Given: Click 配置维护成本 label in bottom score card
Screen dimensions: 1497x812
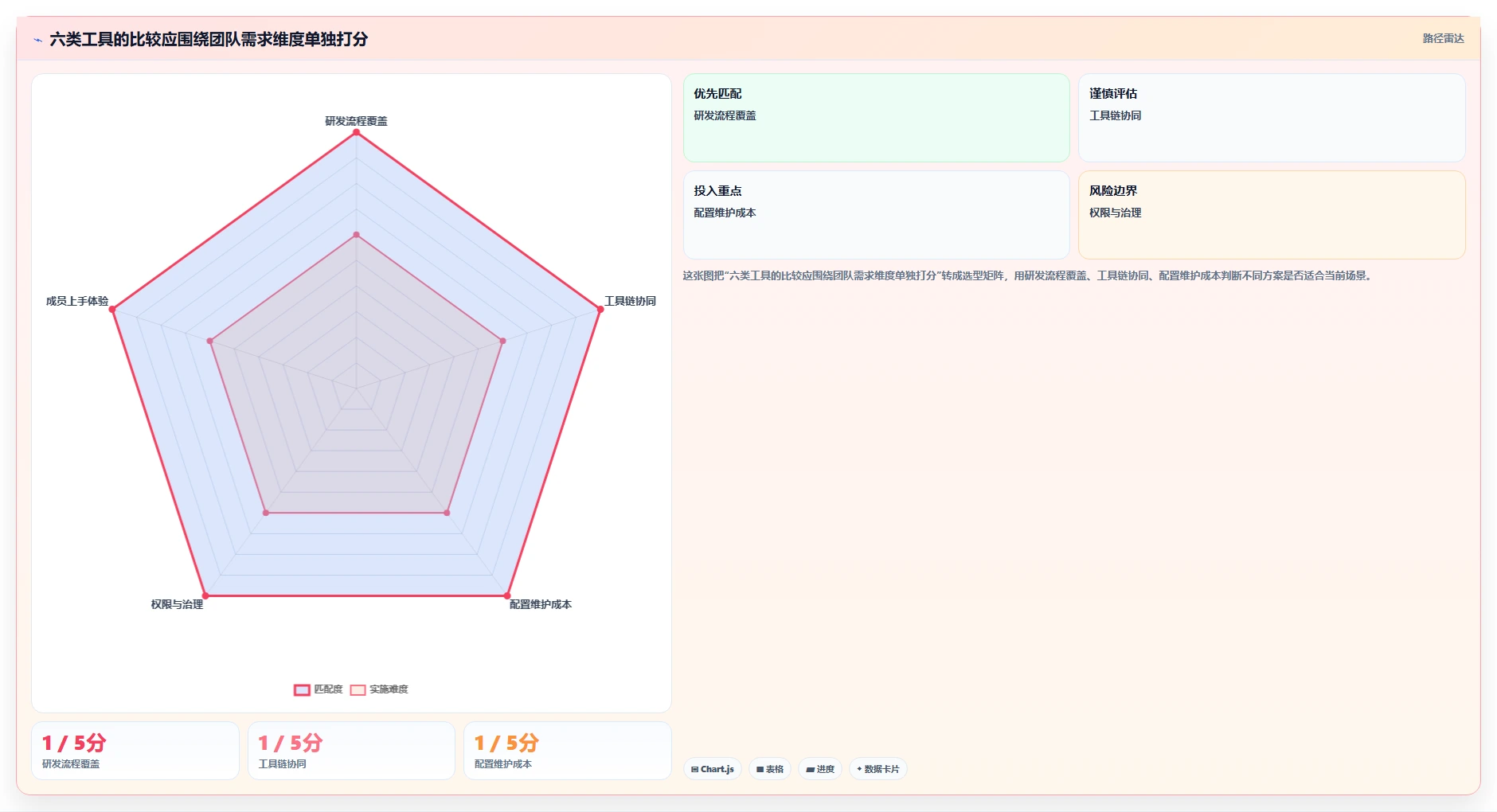Looking at the screenshot, I should coord(503,764).
